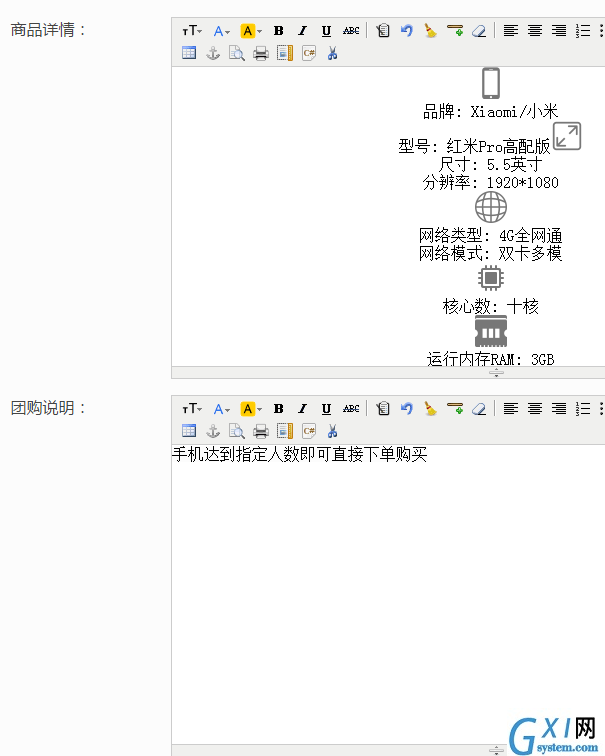Toggle Underline in 团购说明 editor toolbar

point(326,409)
